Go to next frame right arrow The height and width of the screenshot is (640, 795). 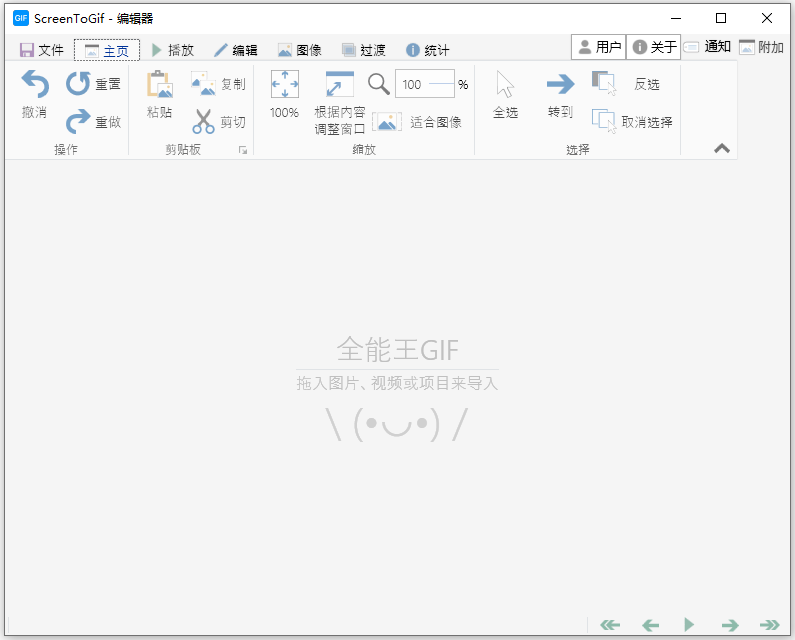tap(730, 625)
